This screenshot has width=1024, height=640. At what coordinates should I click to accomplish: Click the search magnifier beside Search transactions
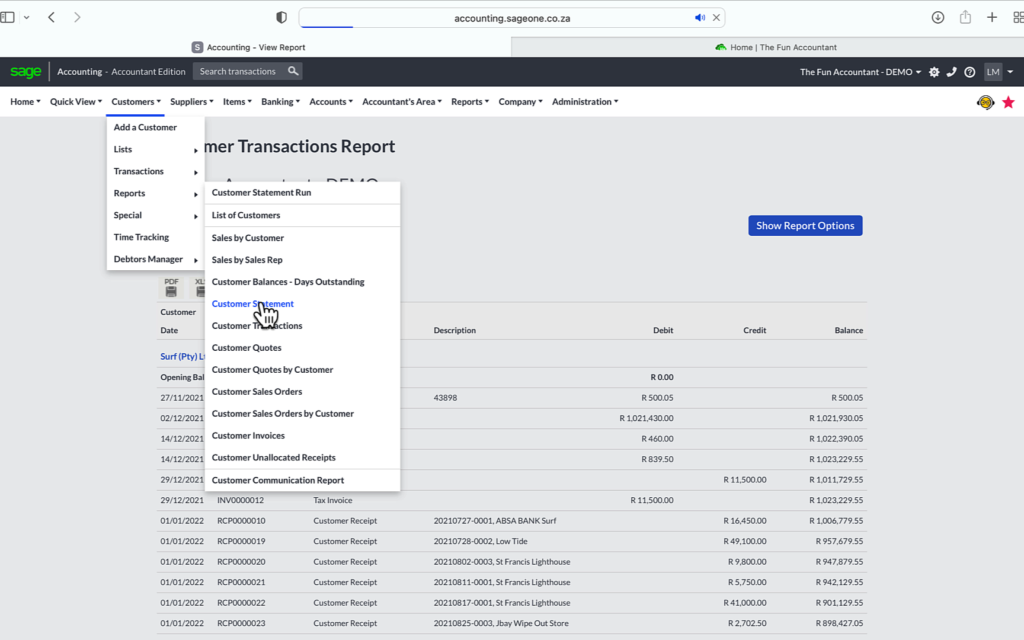(292, 71)
